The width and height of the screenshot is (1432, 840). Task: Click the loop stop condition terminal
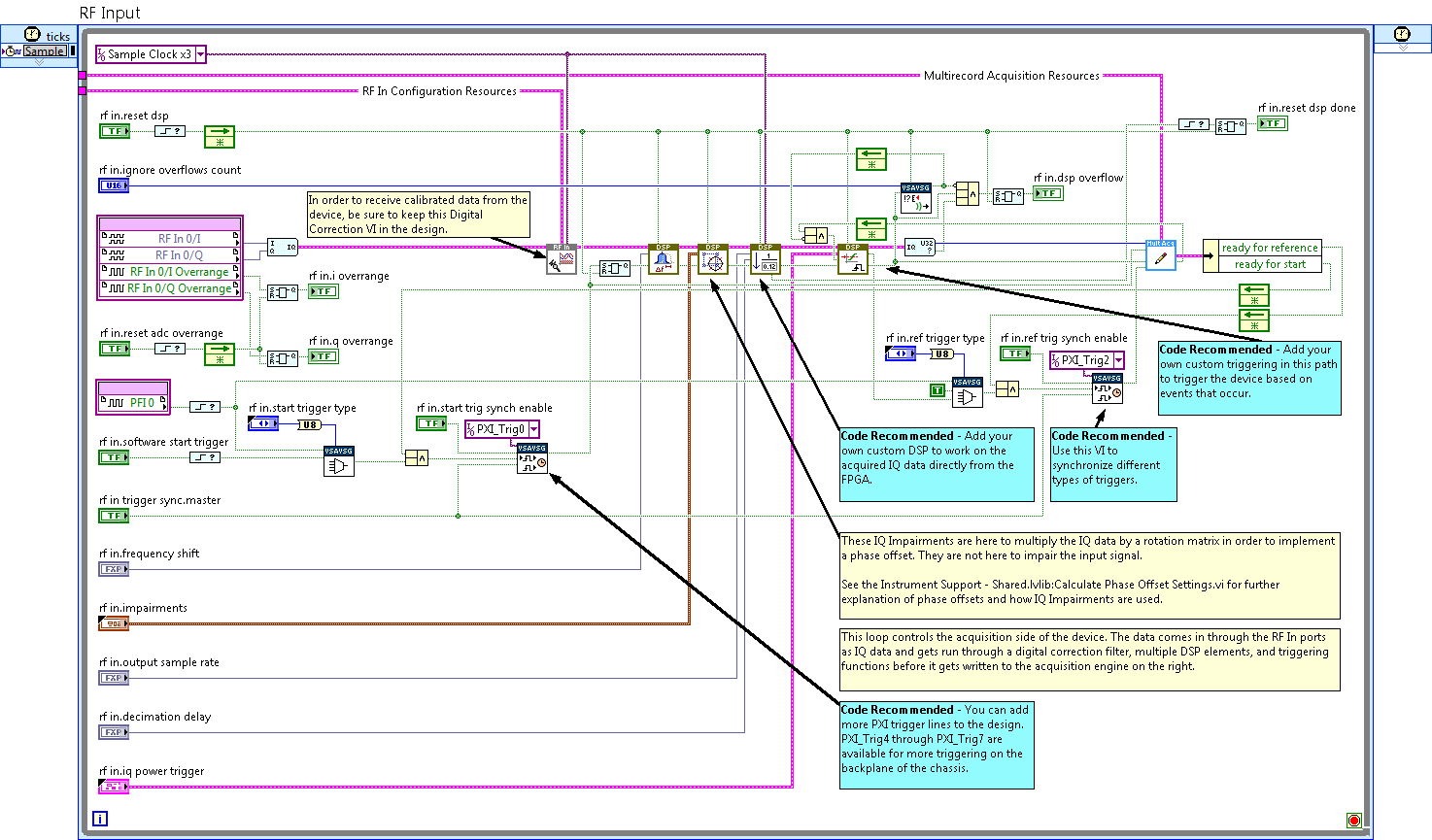1353,821
